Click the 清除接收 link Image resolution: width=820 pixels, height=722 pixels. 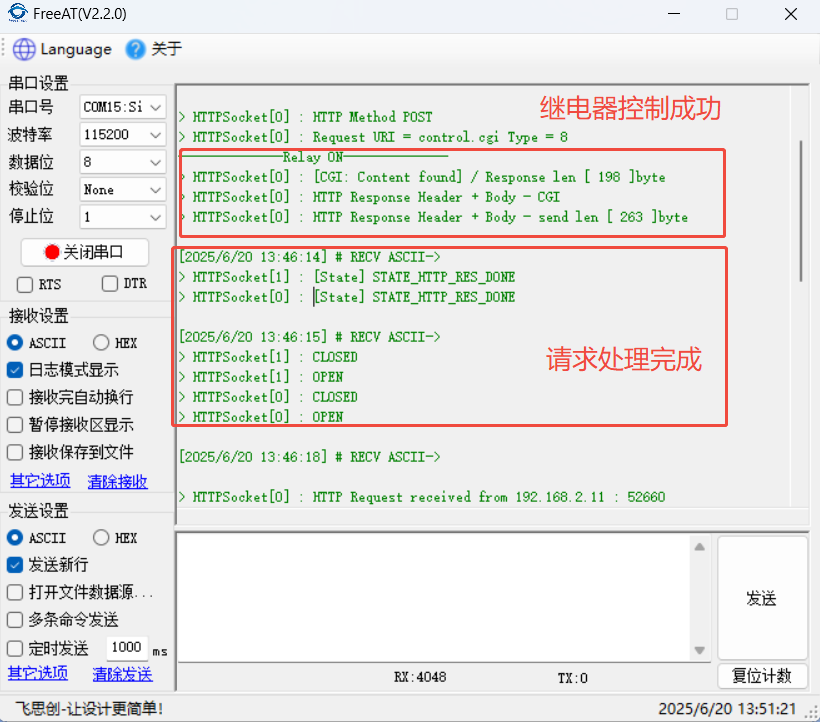pos(117,481)
